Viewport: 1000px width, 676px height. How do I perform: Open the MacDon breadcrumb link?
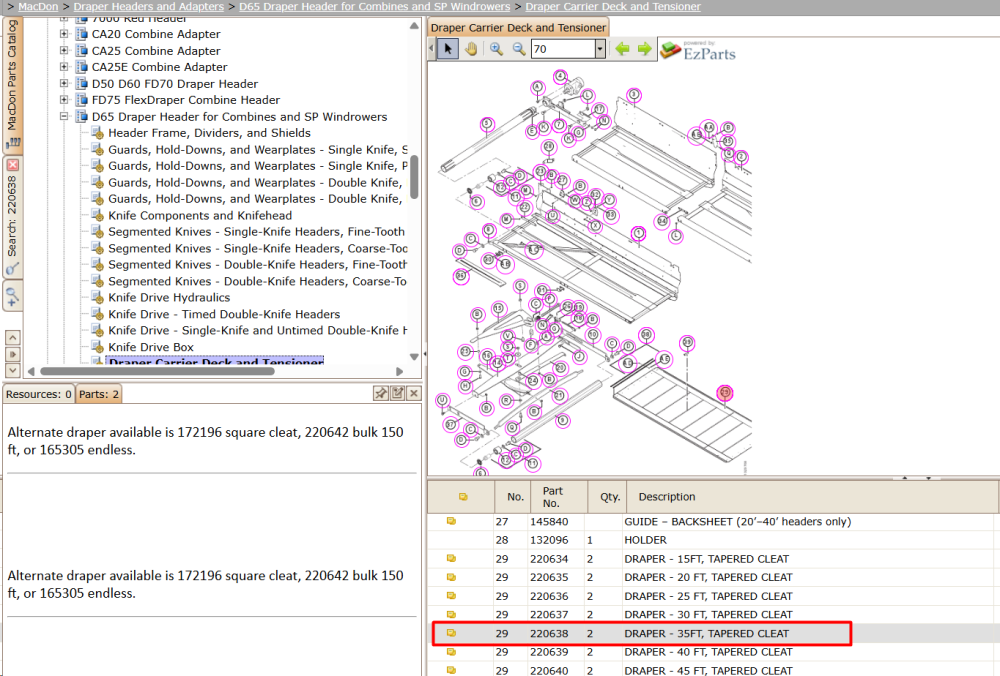(38, 6)
